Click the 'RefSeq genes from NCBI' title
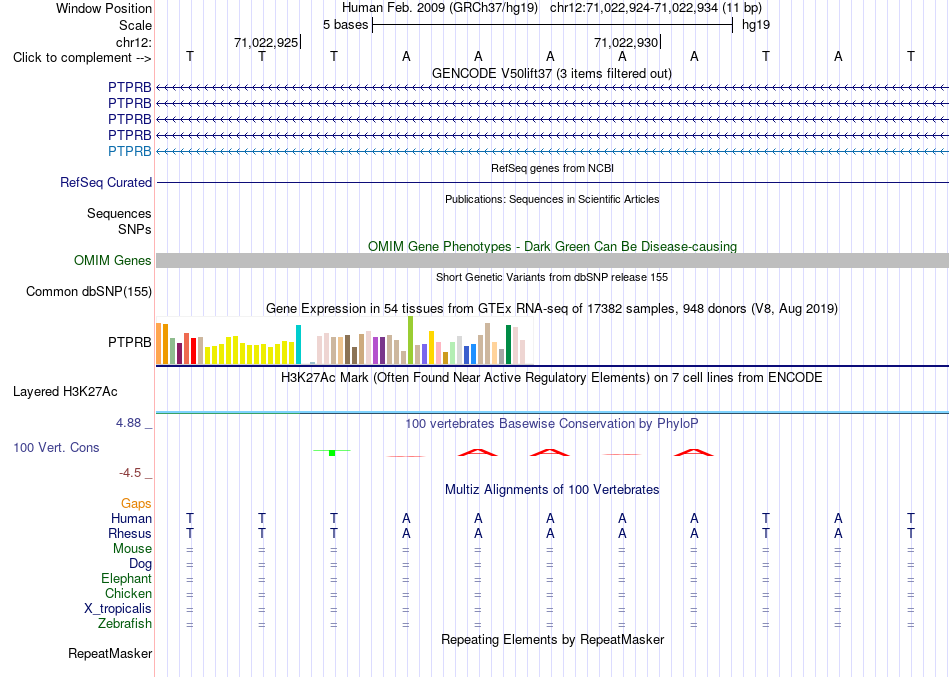The width and height of the screenshot is (950, 677). (x=553, y=168)
